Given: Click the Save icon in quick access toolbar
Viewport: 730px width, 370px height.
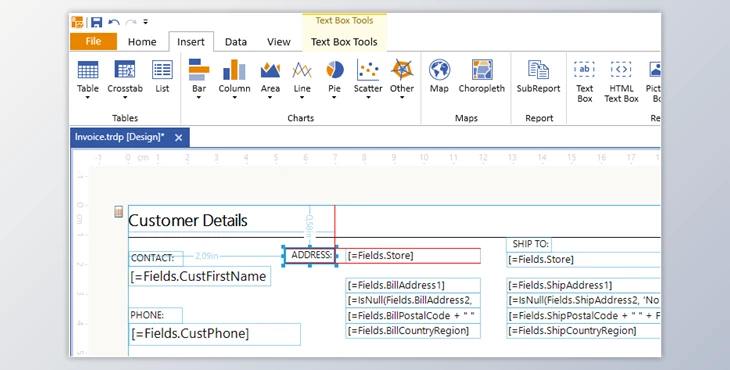Looking at the screenshot, I should click(96, 22).
